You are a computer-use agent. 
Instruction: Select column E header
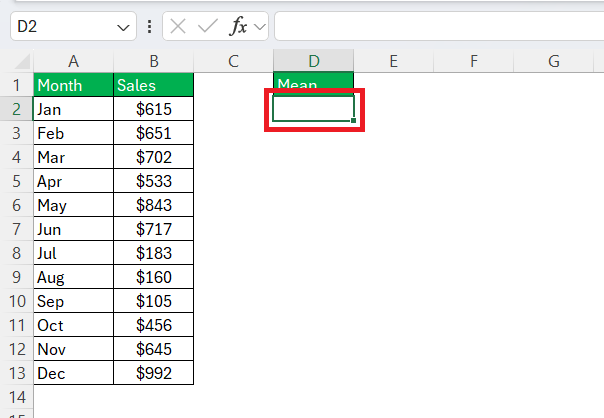[x=393, y=61]
